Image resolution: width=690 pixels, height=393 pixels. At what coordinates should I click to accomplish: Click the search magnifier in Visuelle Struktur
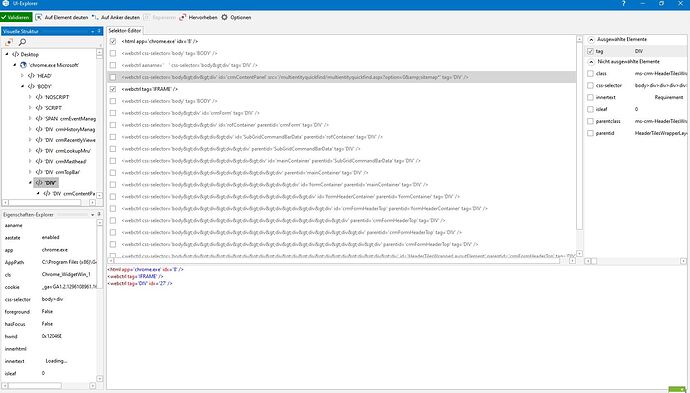coord(22,42)
